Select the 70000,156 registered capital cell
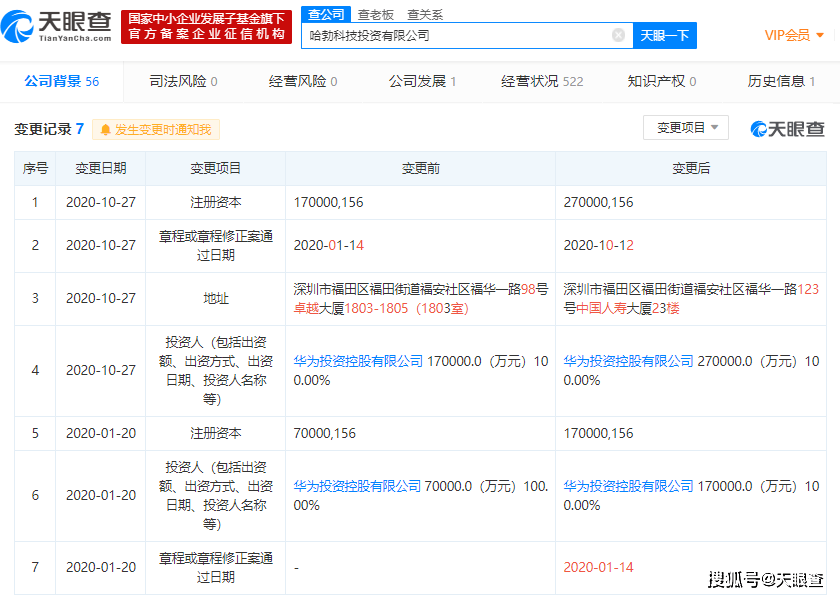This screenshot has height=597, width=840. click(421, 434)
